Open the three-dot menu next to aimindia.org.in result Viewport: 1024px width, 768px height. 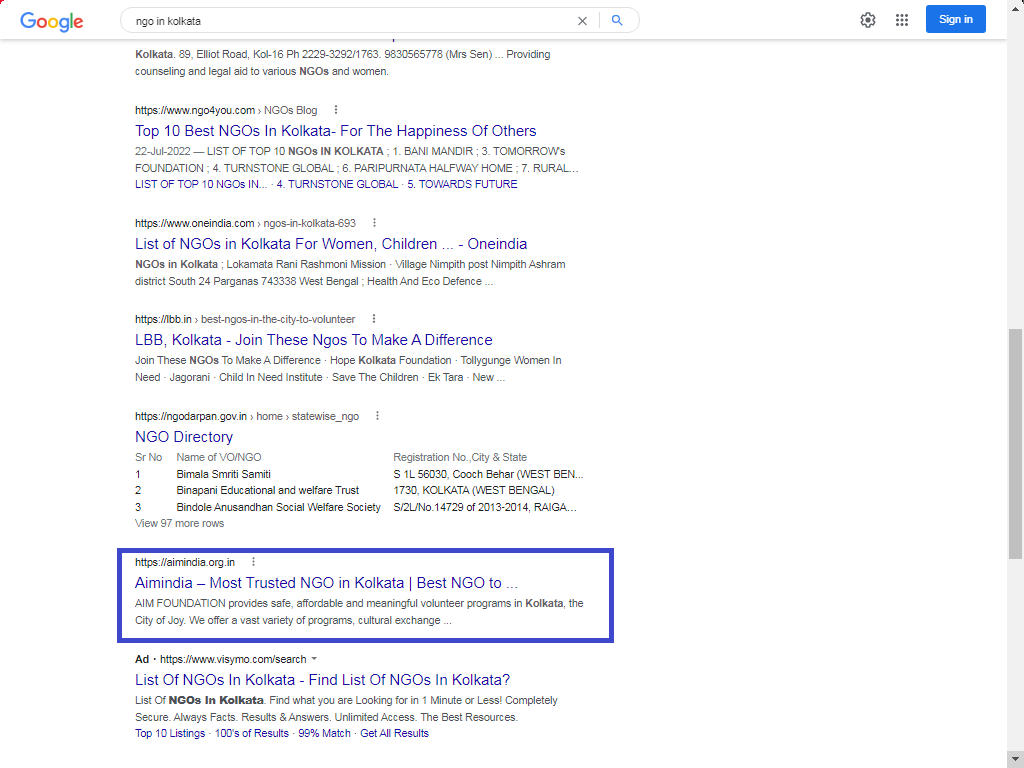(253, 562)
